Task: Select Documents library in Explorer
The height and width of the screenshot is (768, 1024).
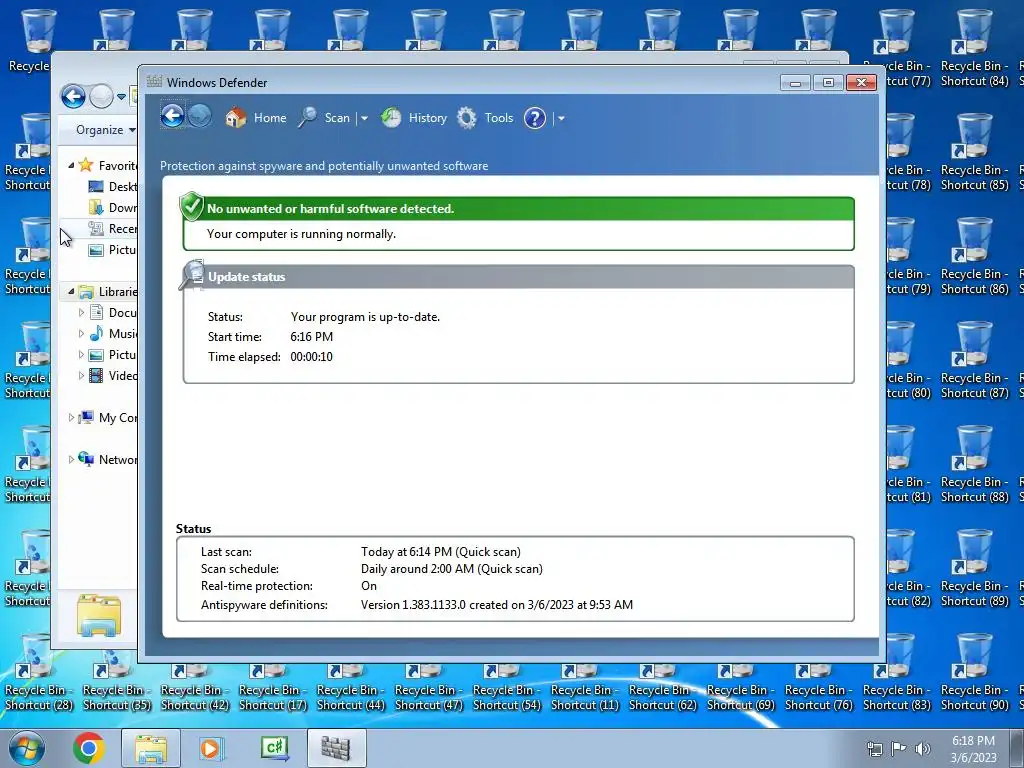Action: (x=112, y=312)
